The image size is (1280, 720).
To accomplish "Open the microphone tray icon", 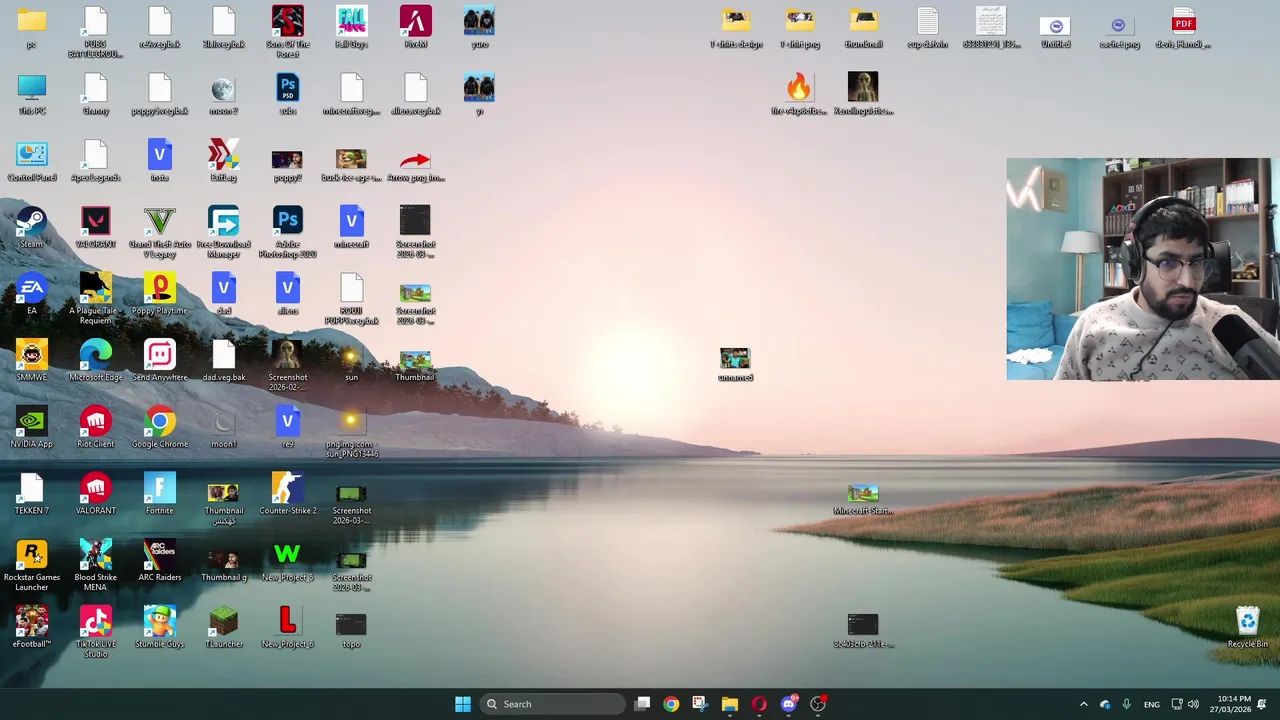I will (1126, 704).
